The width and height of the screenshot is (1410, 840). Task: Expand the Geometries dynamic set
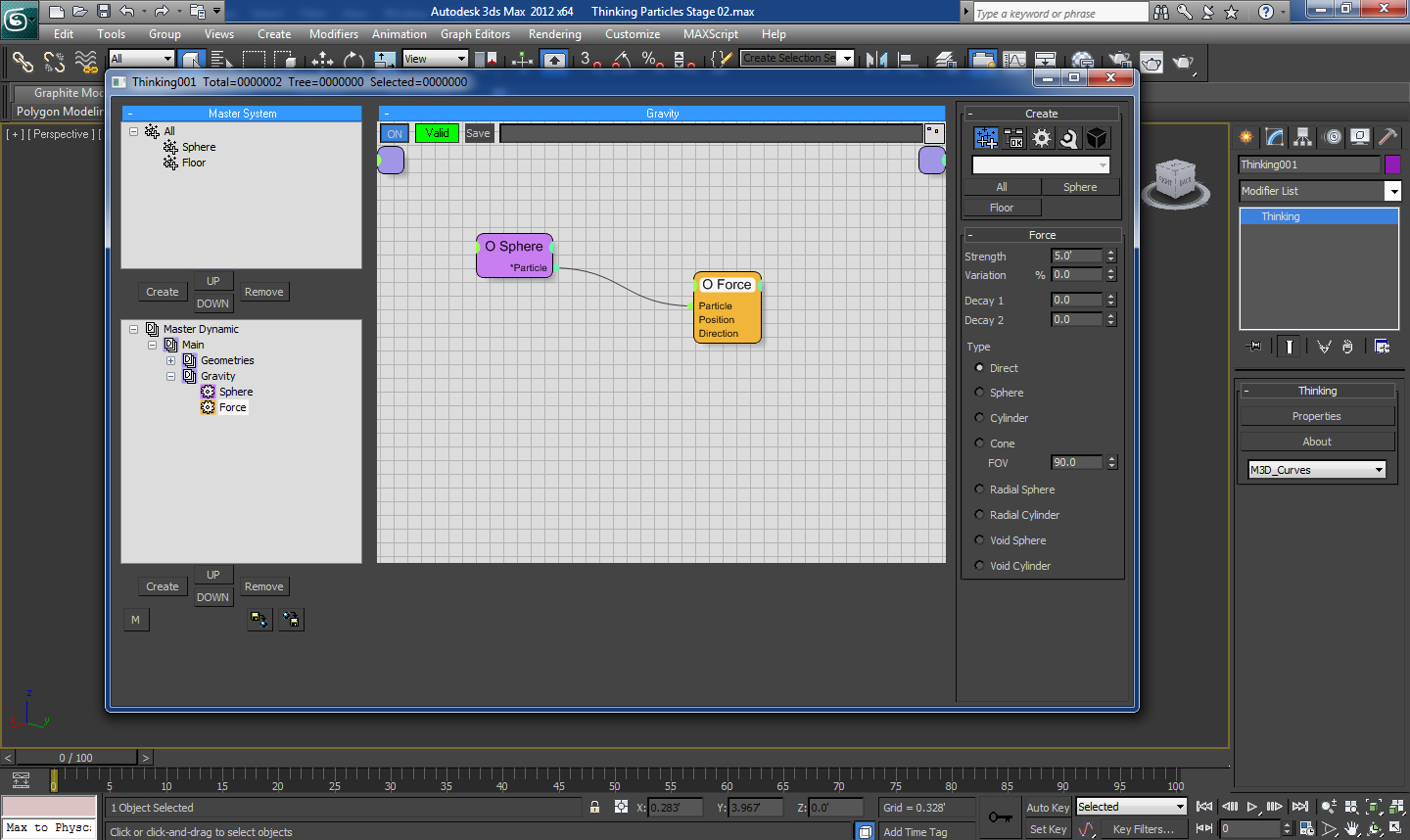[x=171, y=360]
